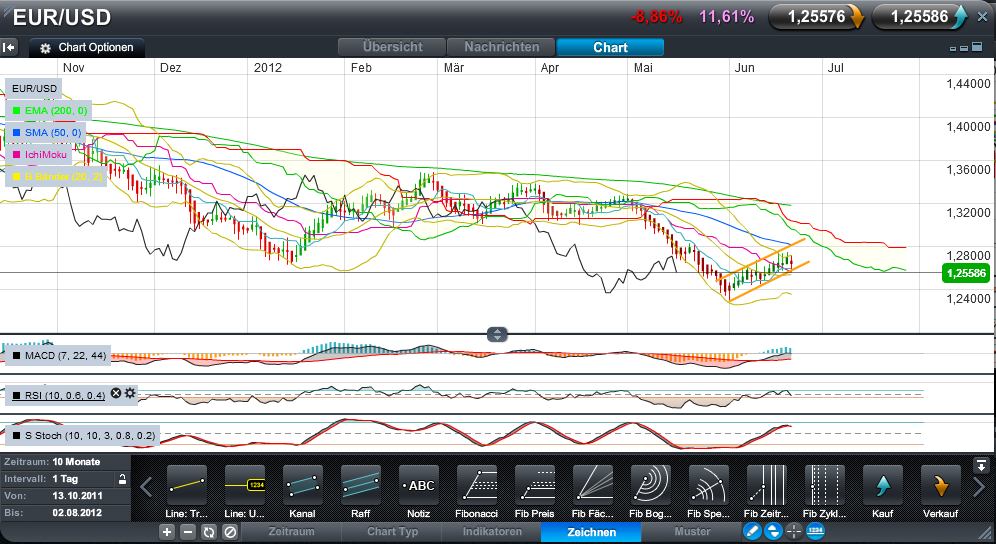
Task: Zoom in with the plus button
Action: pos(166,533)
